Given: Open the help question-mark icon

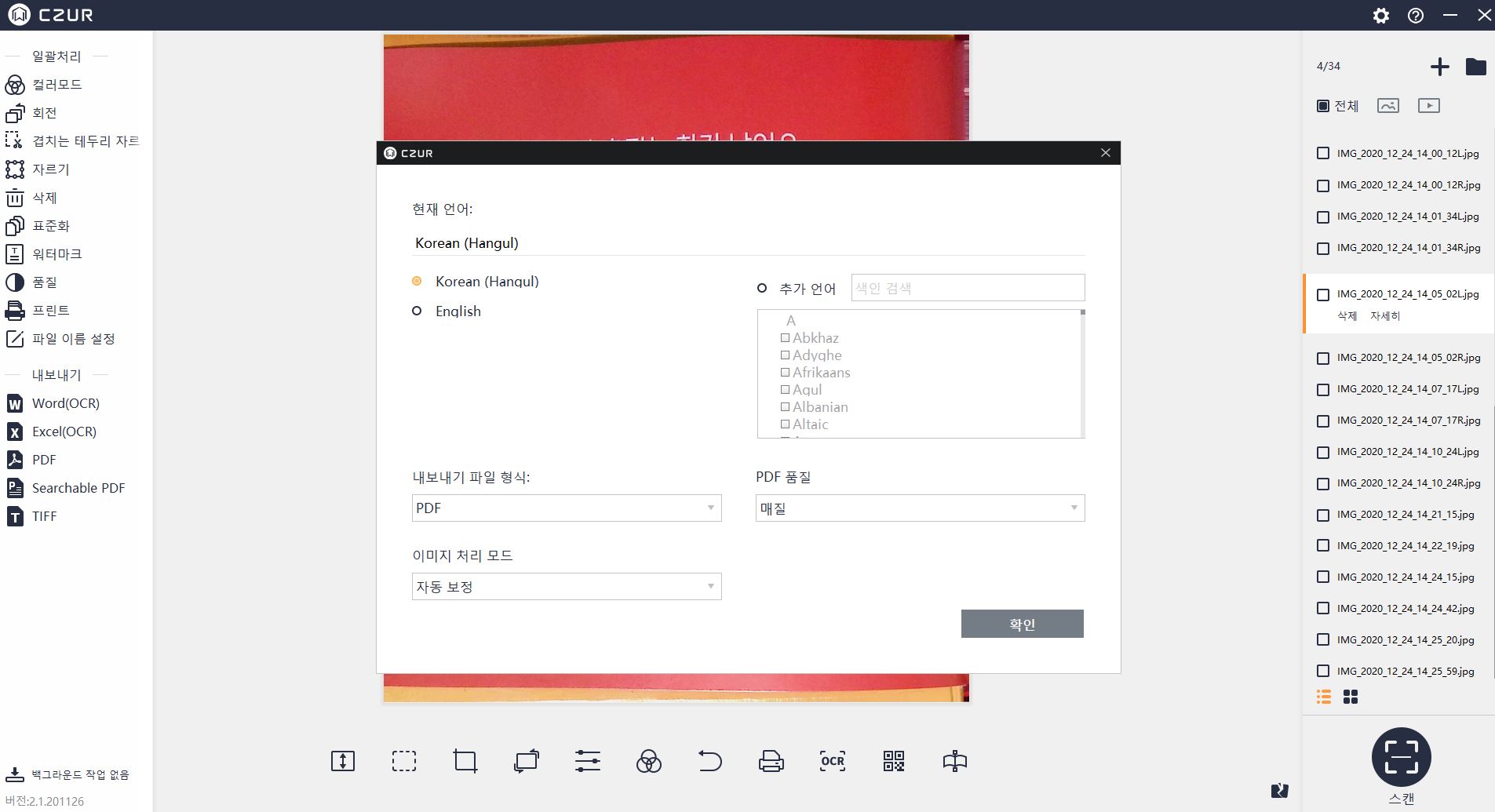Looking at the screenshot, I should pos(1416,16).
